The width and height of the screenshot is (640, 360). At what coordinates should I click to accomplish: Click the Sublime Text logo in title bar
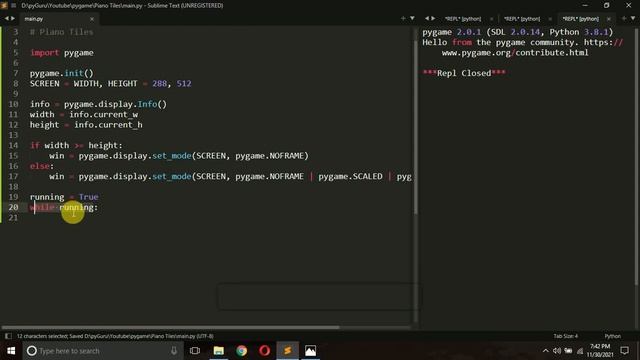(x=4, y=5)
